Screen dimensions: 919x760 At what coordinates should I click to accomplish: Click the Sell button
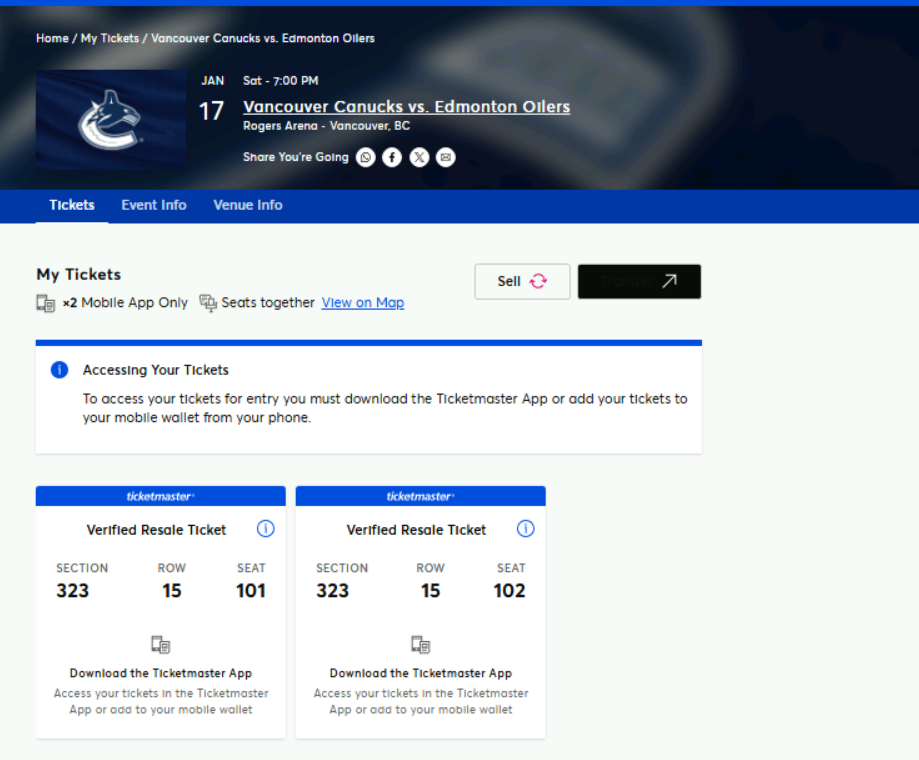click(x=522, y=281)
